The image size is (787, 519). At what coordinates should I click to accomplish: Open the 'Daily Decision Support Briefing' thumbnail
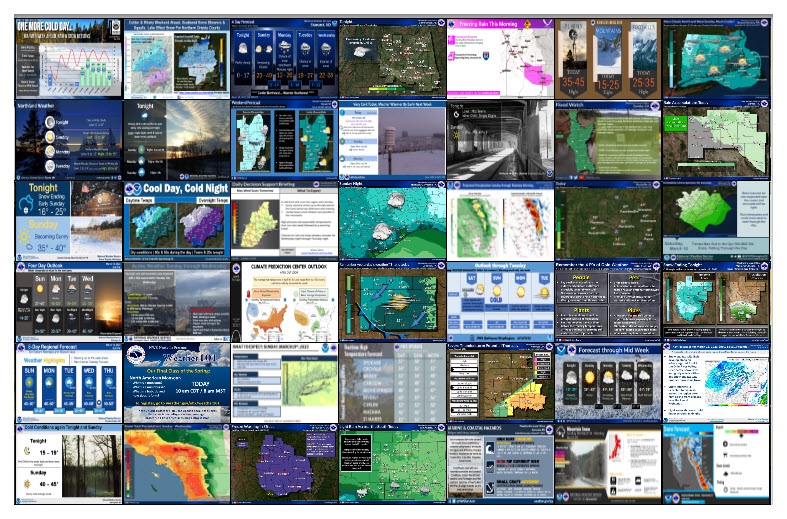283,217
